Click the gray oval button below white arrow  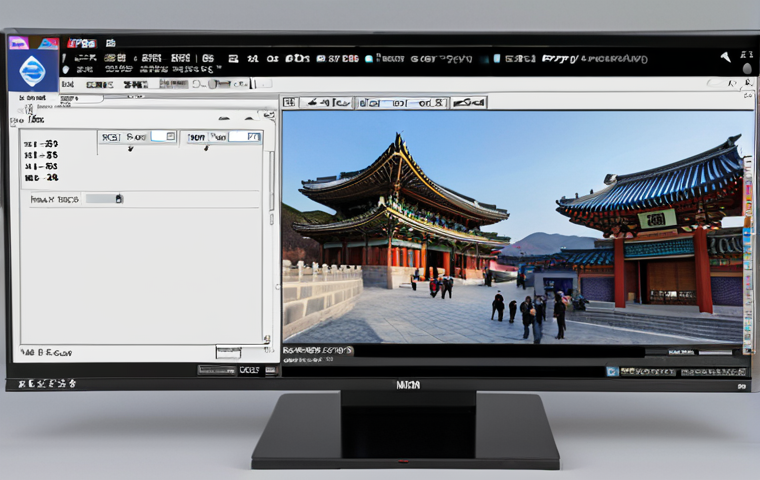click(x=747, y=69)
